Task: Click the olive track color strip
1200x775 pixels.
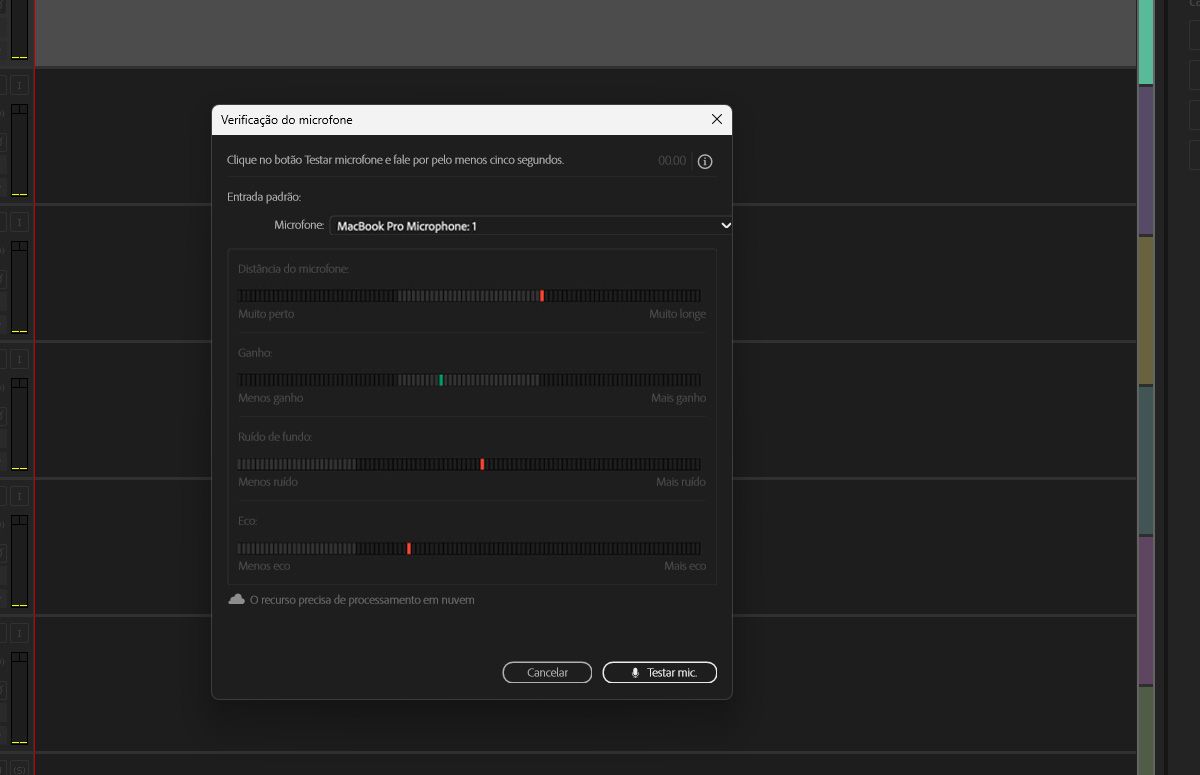Action: tap(1146, 311)
